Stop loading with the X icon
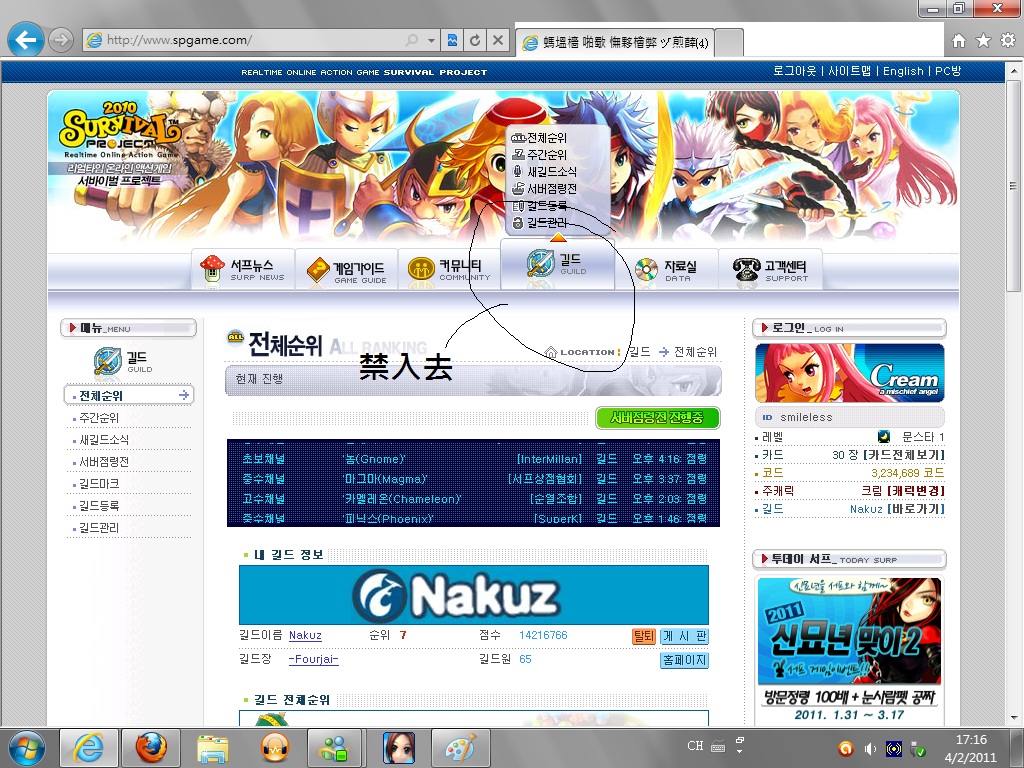Viewport: 1024px width, 768px height. click(x=498, y=40)
